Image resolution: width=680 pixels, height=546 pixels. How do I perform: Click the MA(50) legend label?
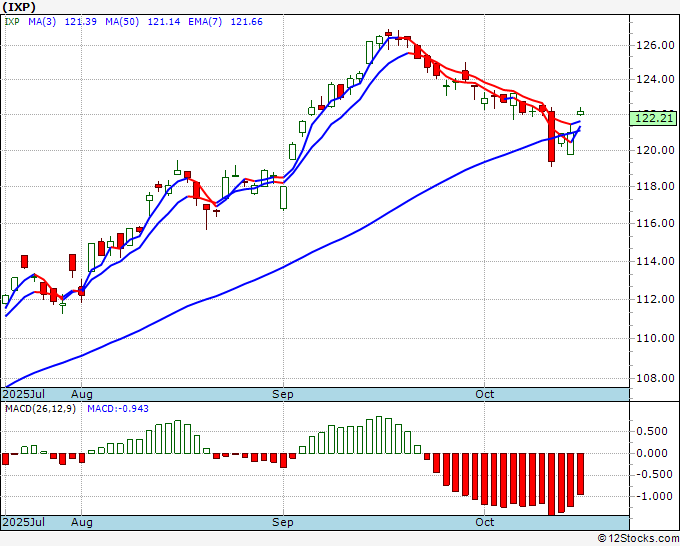click(122, 22)
